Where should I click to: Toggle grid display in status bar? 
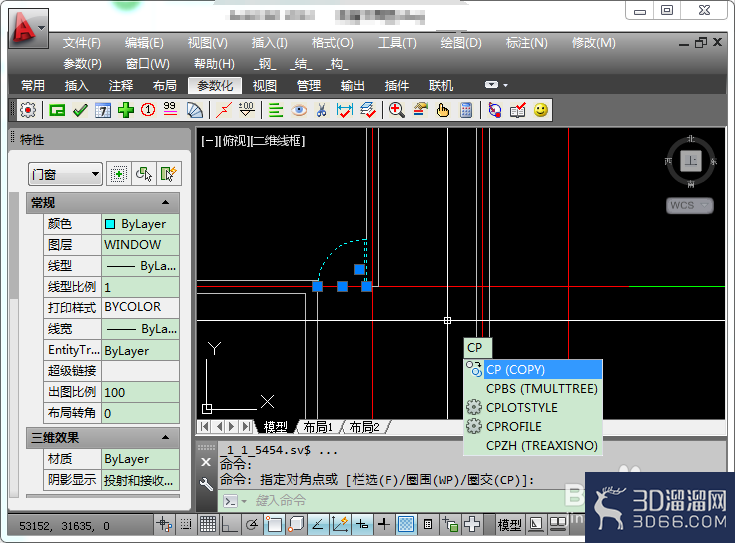[208, 524]
